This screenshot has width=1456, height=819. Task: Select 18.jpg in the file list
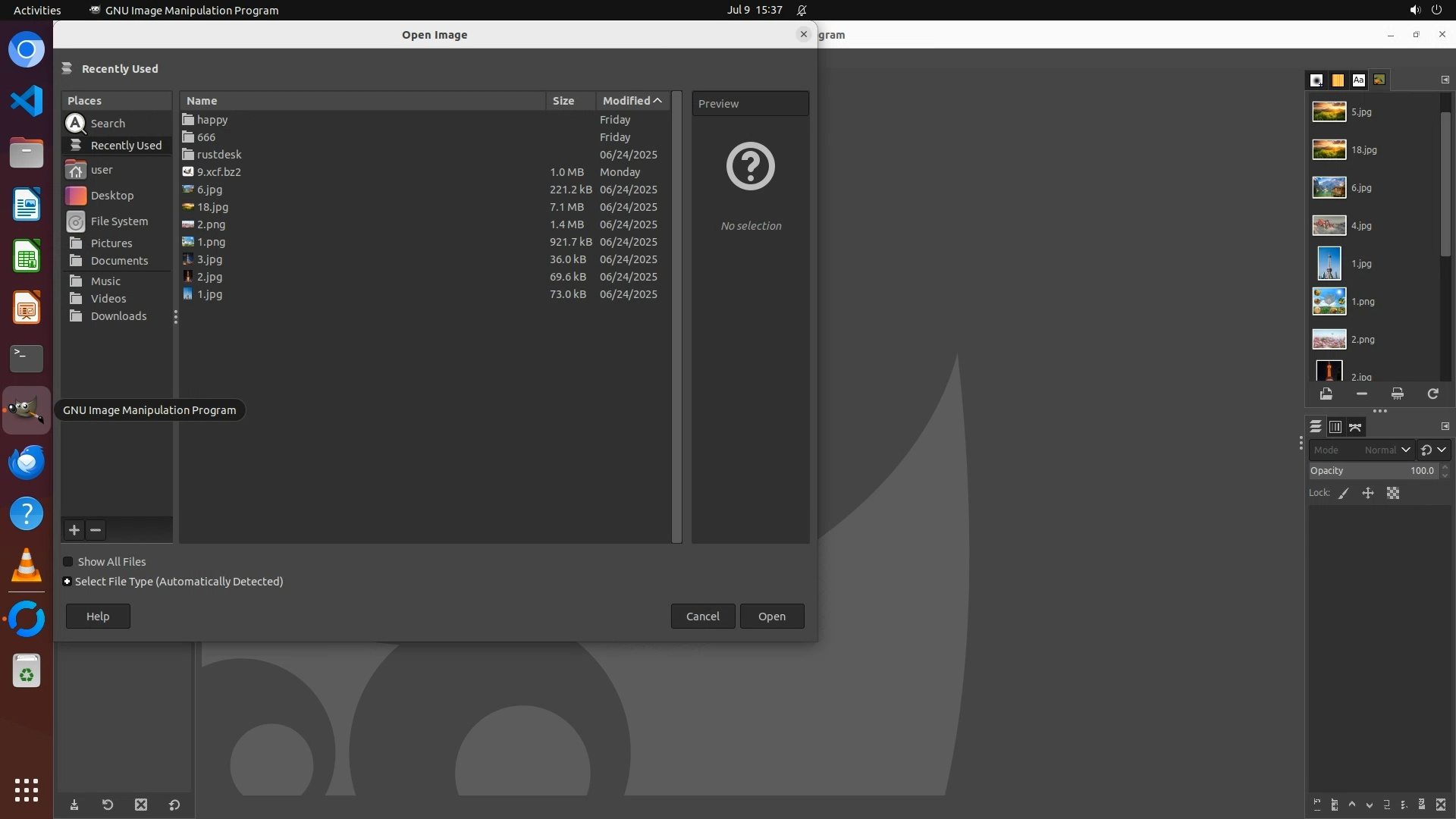click(x=212, y=207)
